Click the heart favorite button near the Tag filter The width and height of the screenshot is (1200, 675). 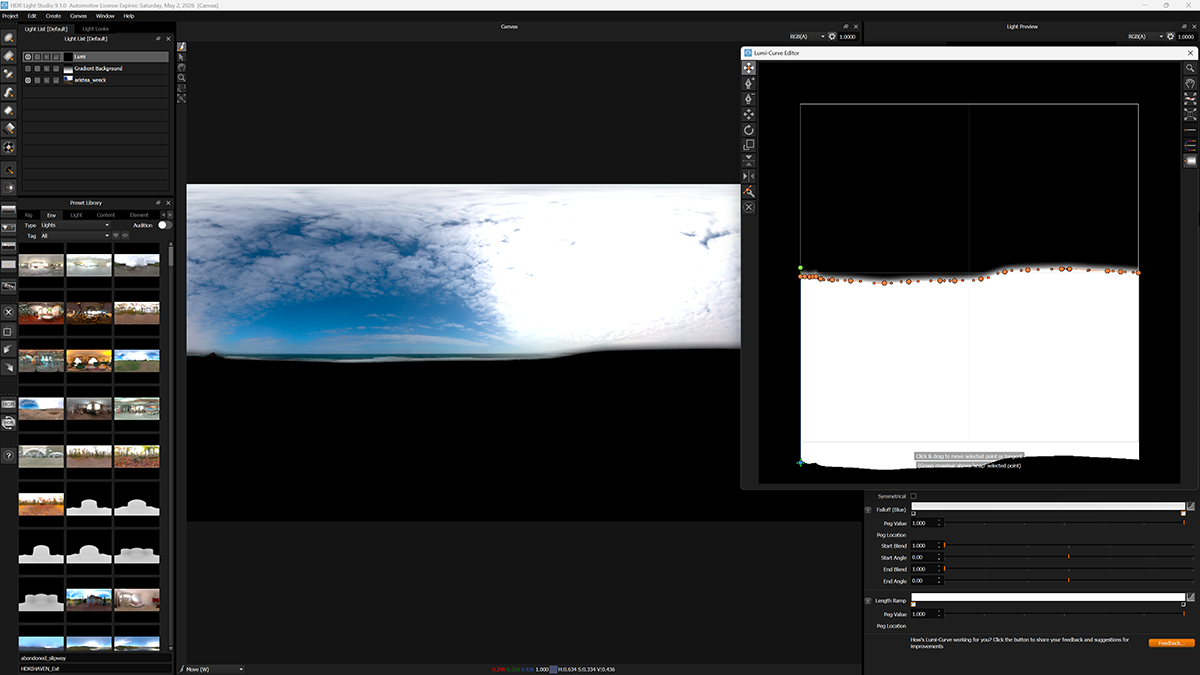(x=116, y=236)
